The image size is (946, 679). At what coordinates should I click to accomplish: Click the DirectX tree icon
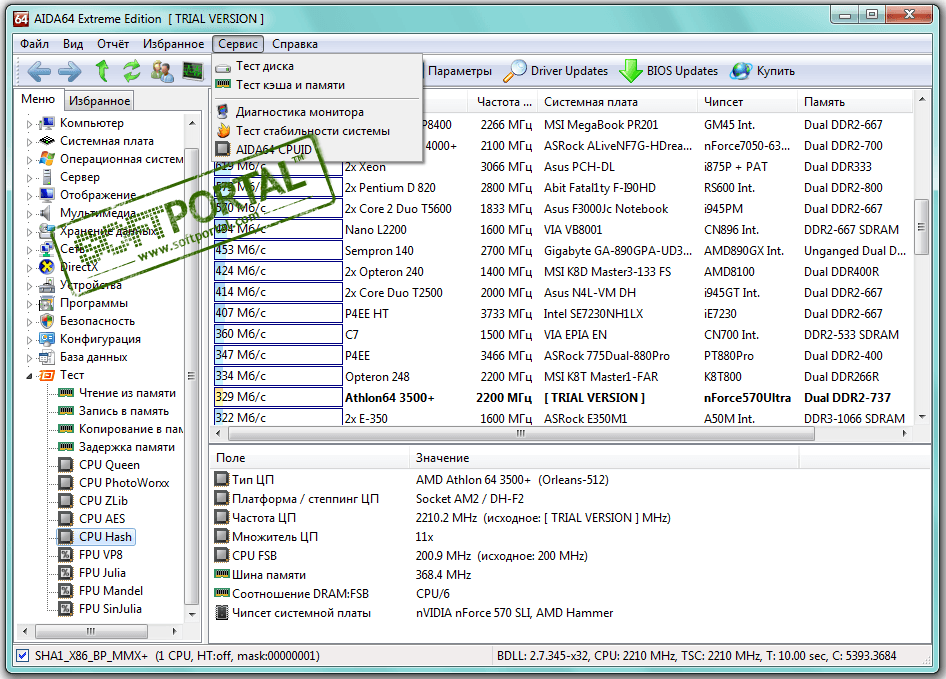click(47, 267)
